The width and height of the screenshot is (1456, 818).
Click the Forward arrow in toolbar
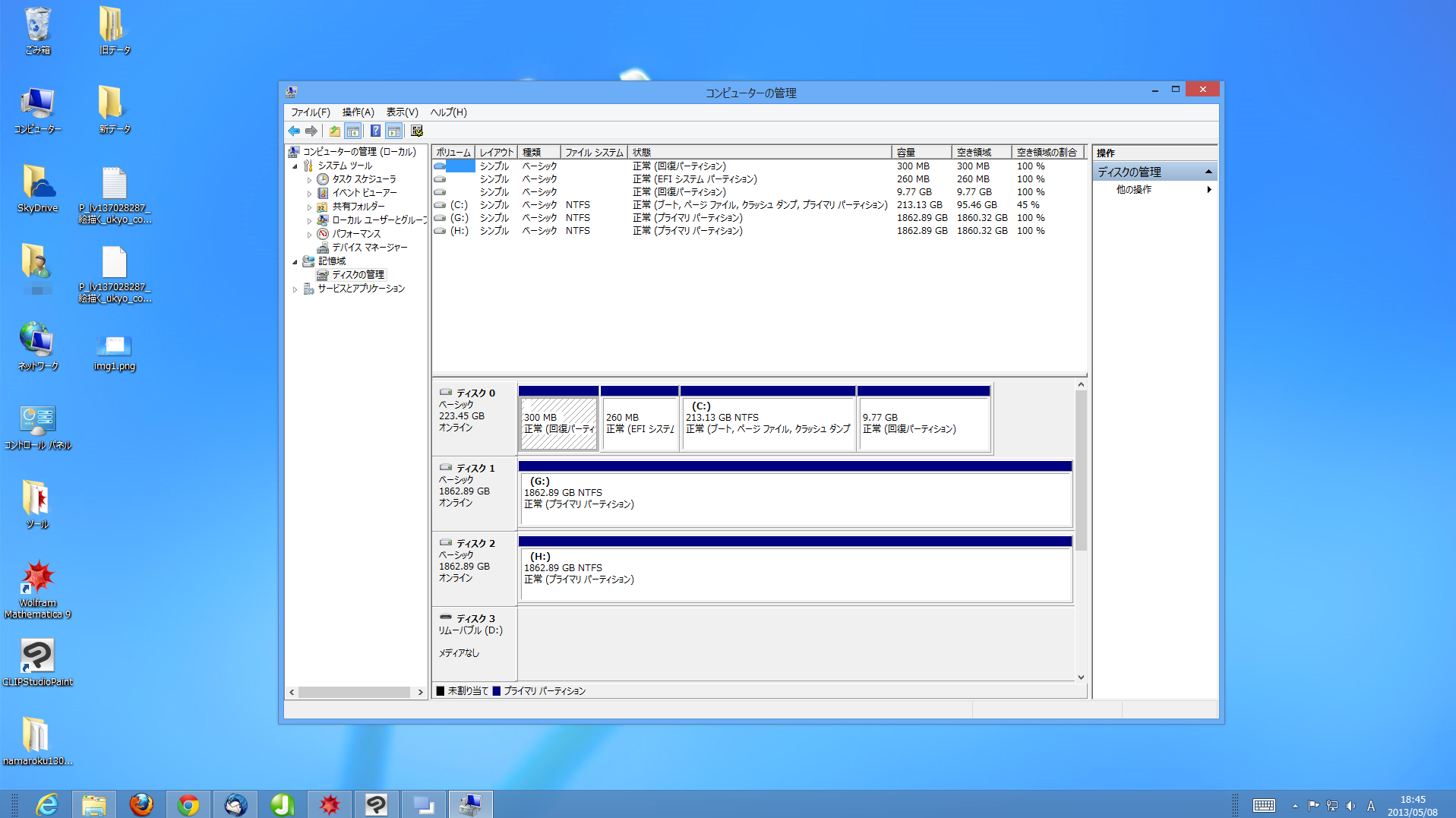pyautogui.click(x=311, y=131)
